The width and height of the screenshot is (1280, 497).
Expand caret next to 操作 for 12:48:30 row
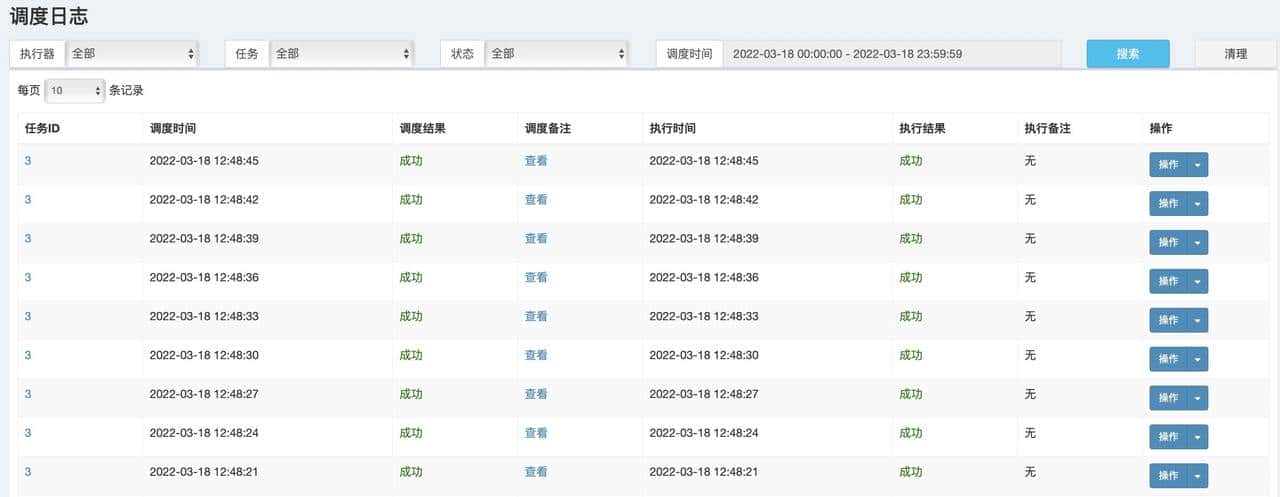[x=1197, y=359]
